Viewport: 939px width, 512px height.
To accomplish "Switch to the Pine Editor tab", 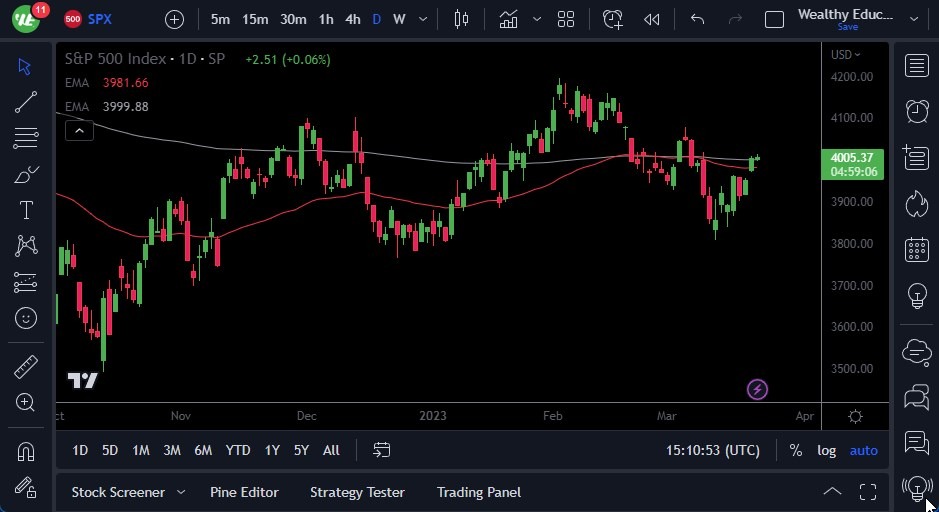I will 244,492.
